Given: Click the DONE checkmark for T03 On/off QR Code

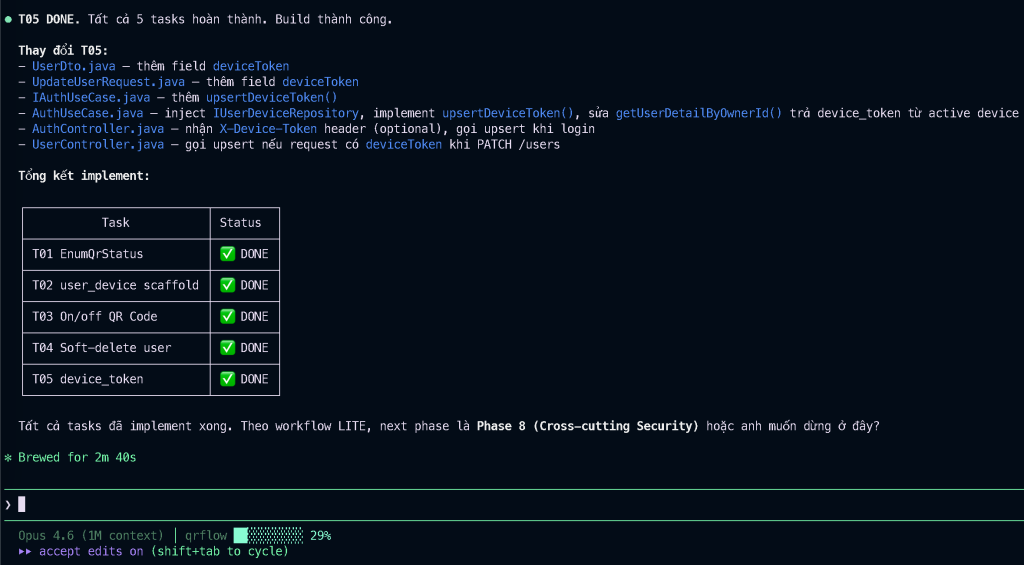Looking at the screenshot, I should [x=228, y=316].
